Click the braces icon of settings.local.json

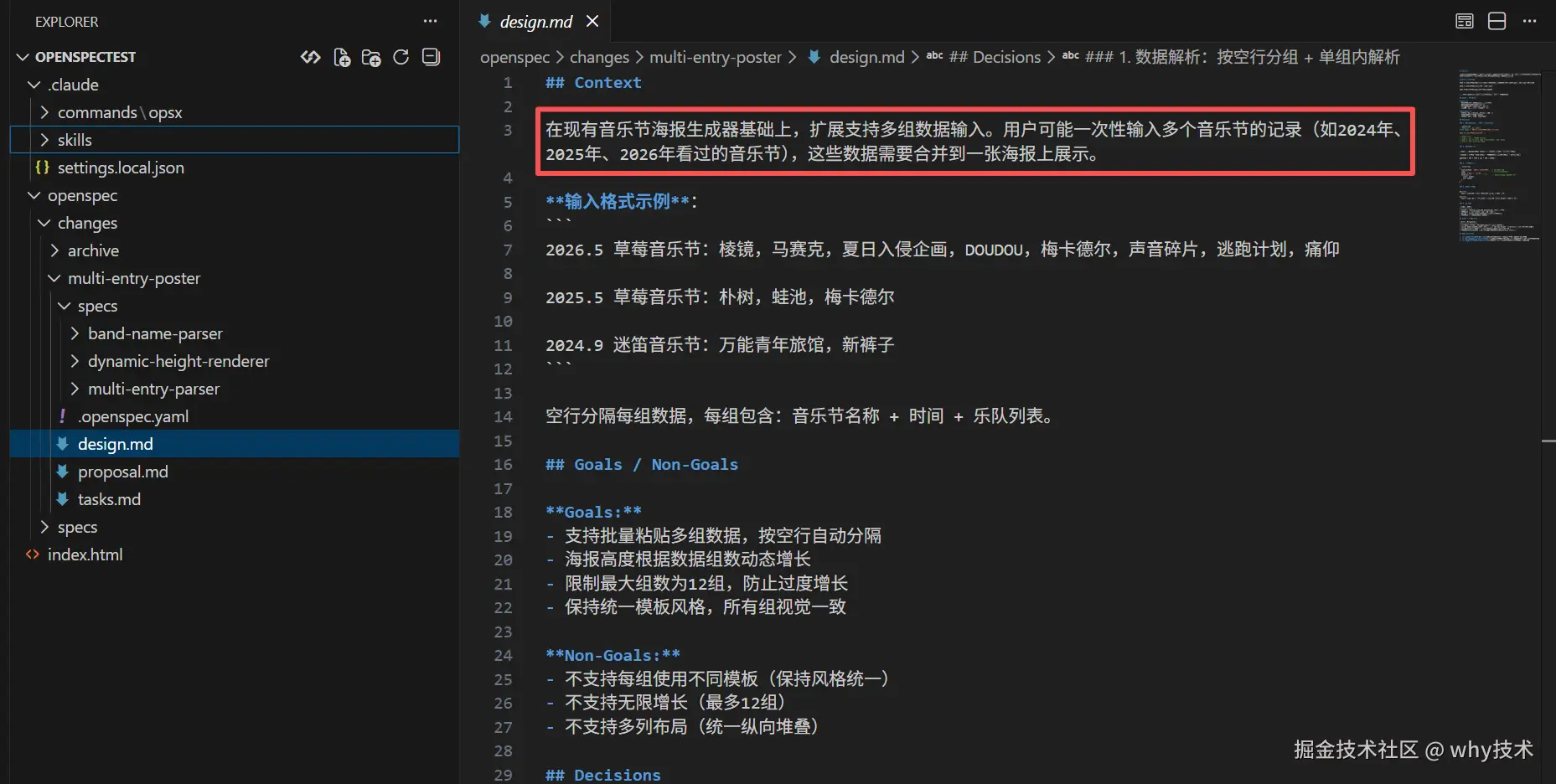click(x=42, y=168)
